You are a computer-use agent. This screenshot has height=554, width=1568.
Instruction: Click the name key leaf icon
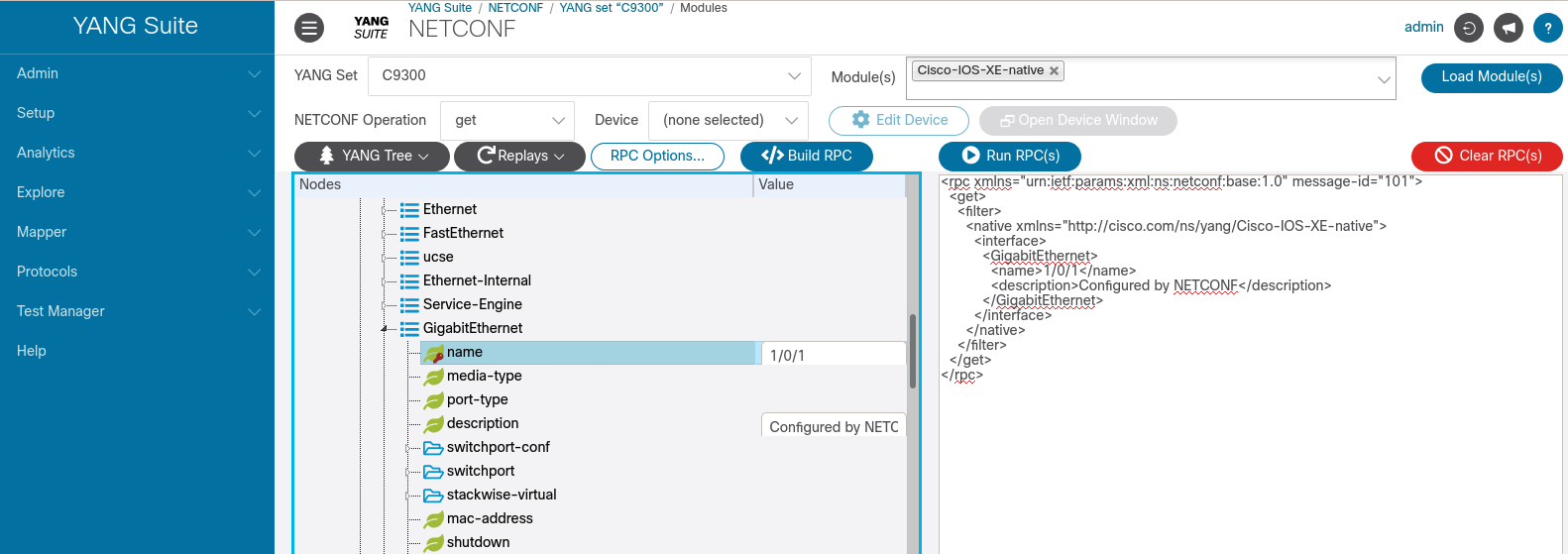(x=433, y=353)
